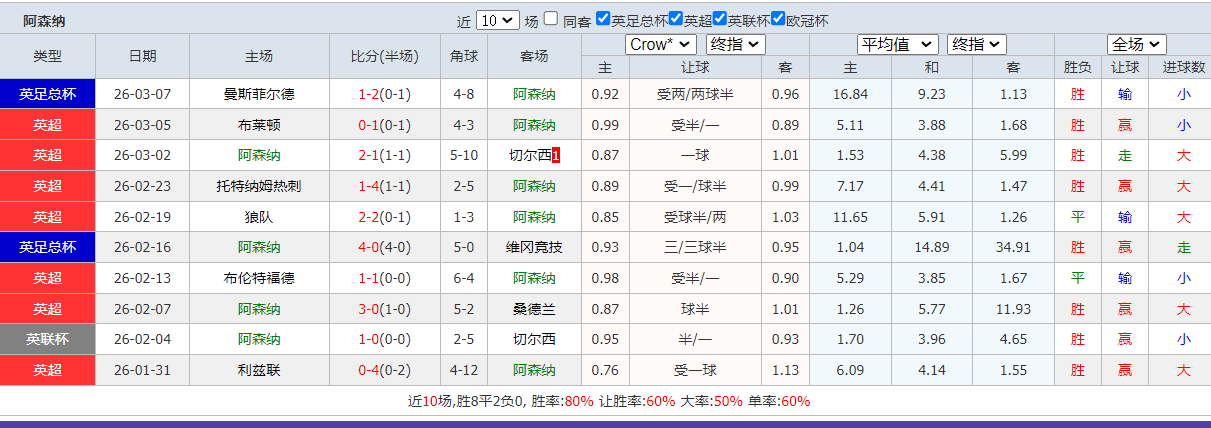Click 英足总杯 label in the 26-02-16 row
This screenshot has height=428, width=1211.
47,247
